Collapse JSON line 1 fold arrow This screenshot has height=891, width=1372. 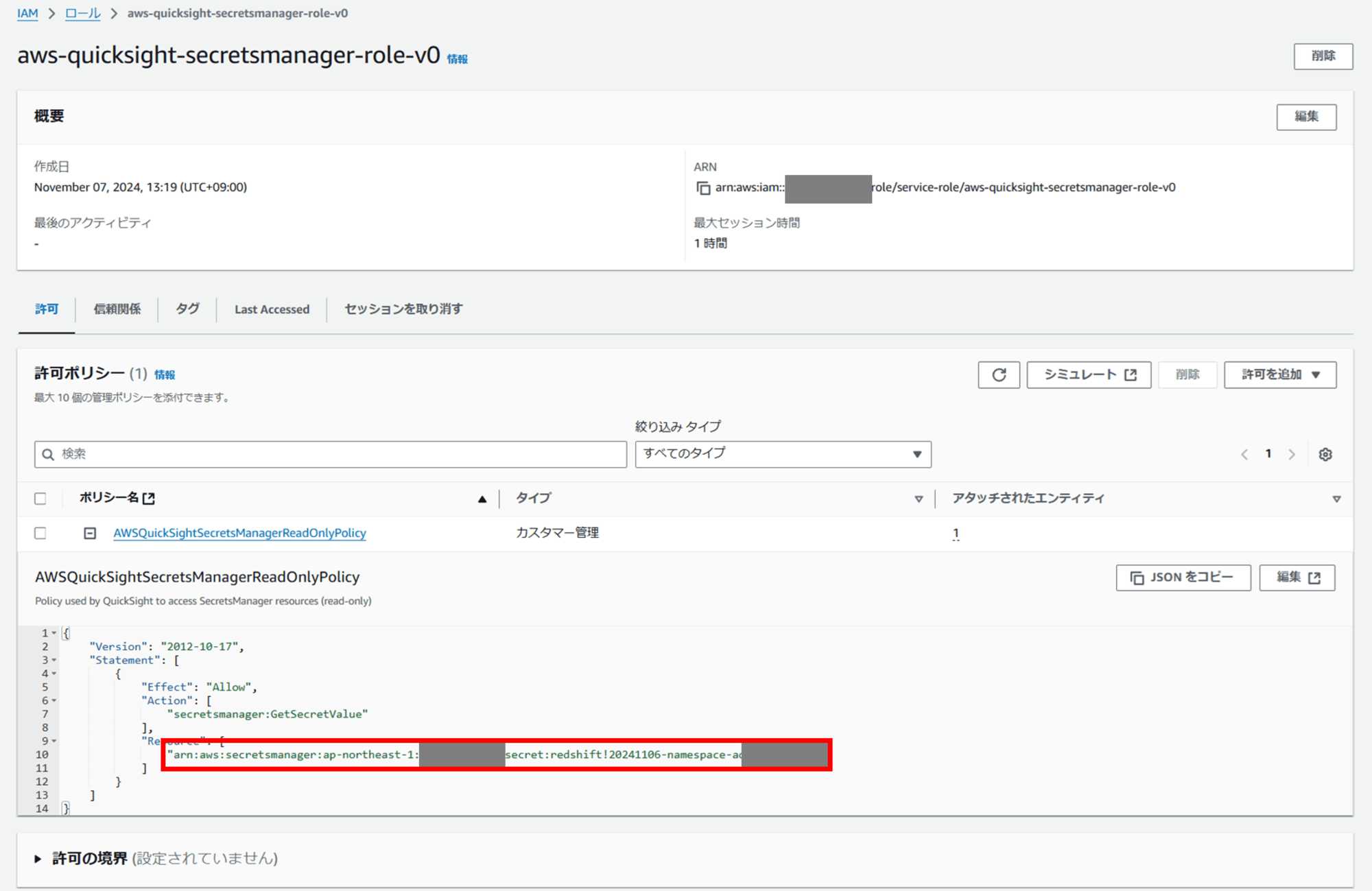tap(54, 633)
